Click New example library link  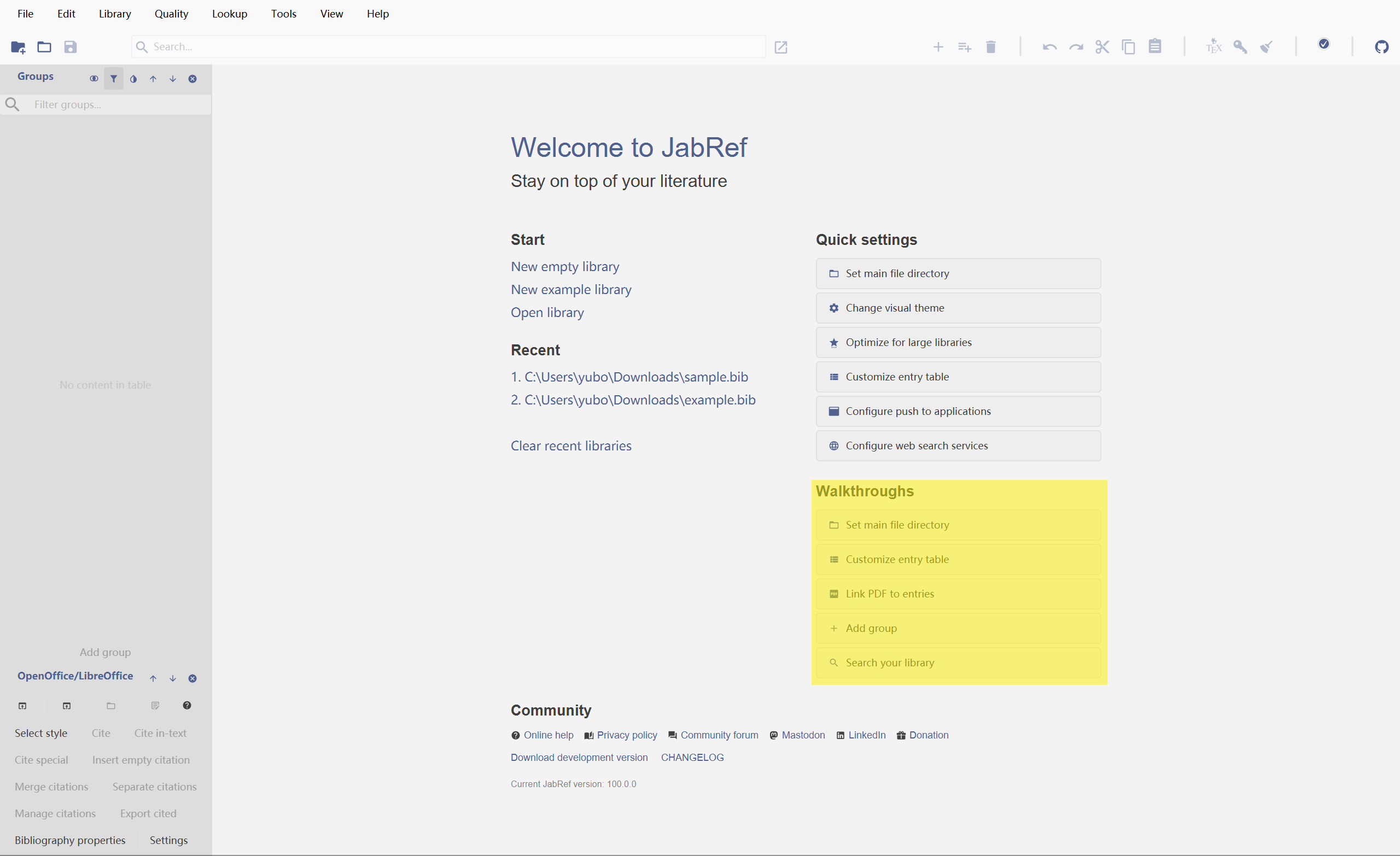point(571,290)
